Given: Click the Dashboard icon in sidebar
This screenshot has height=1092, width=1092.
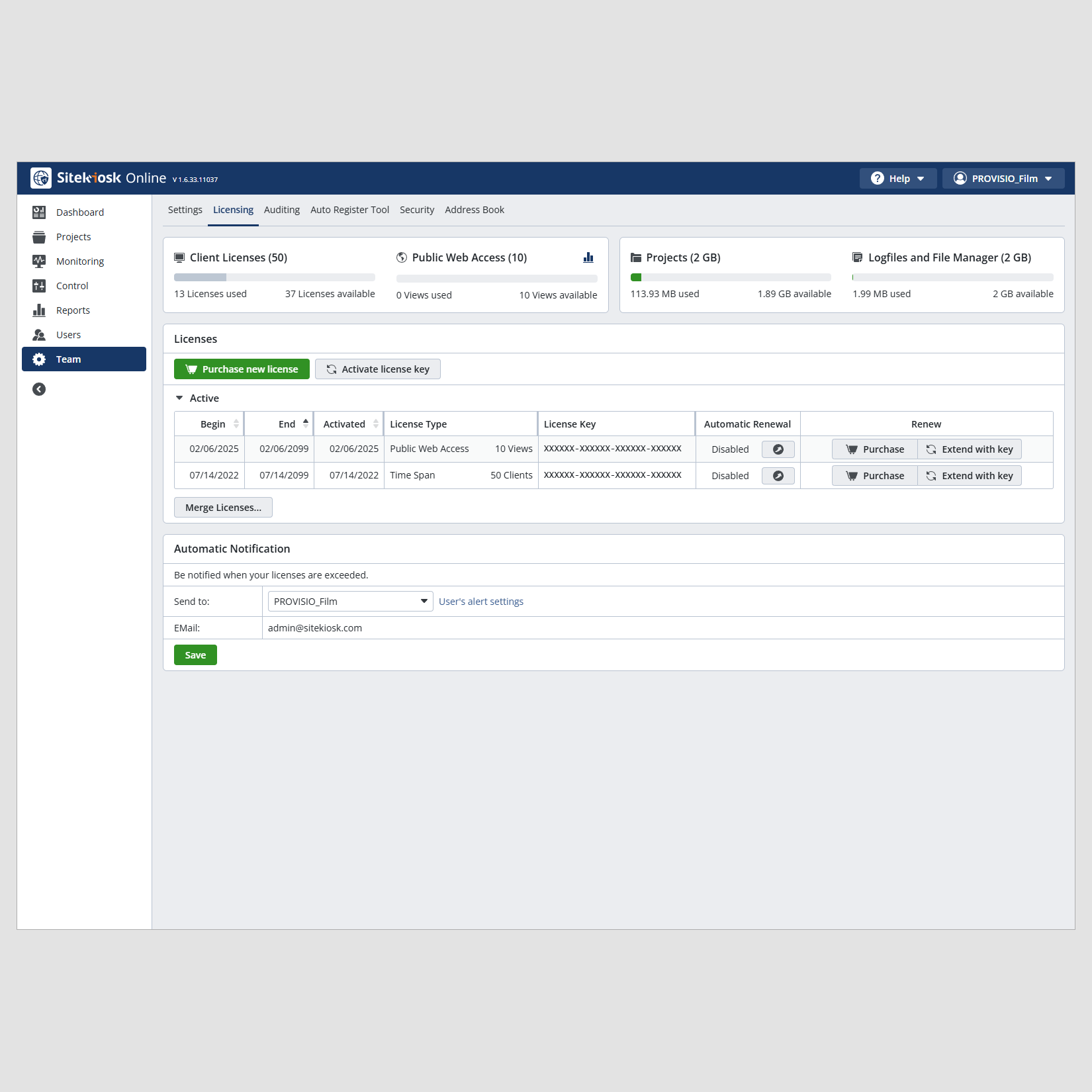Looking at the screenshot, I should [x=39, y=212].
